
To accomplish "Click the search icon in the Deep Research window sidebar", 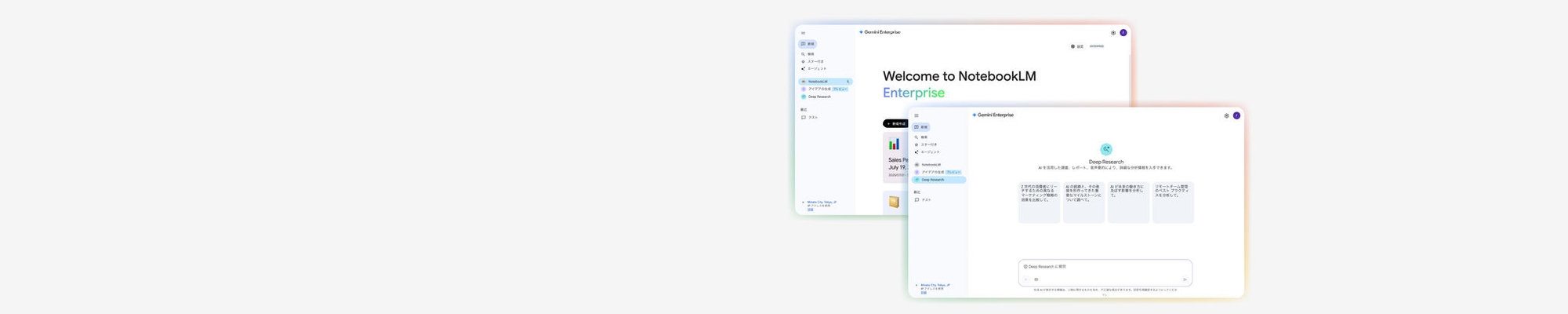I will [916, 137].
